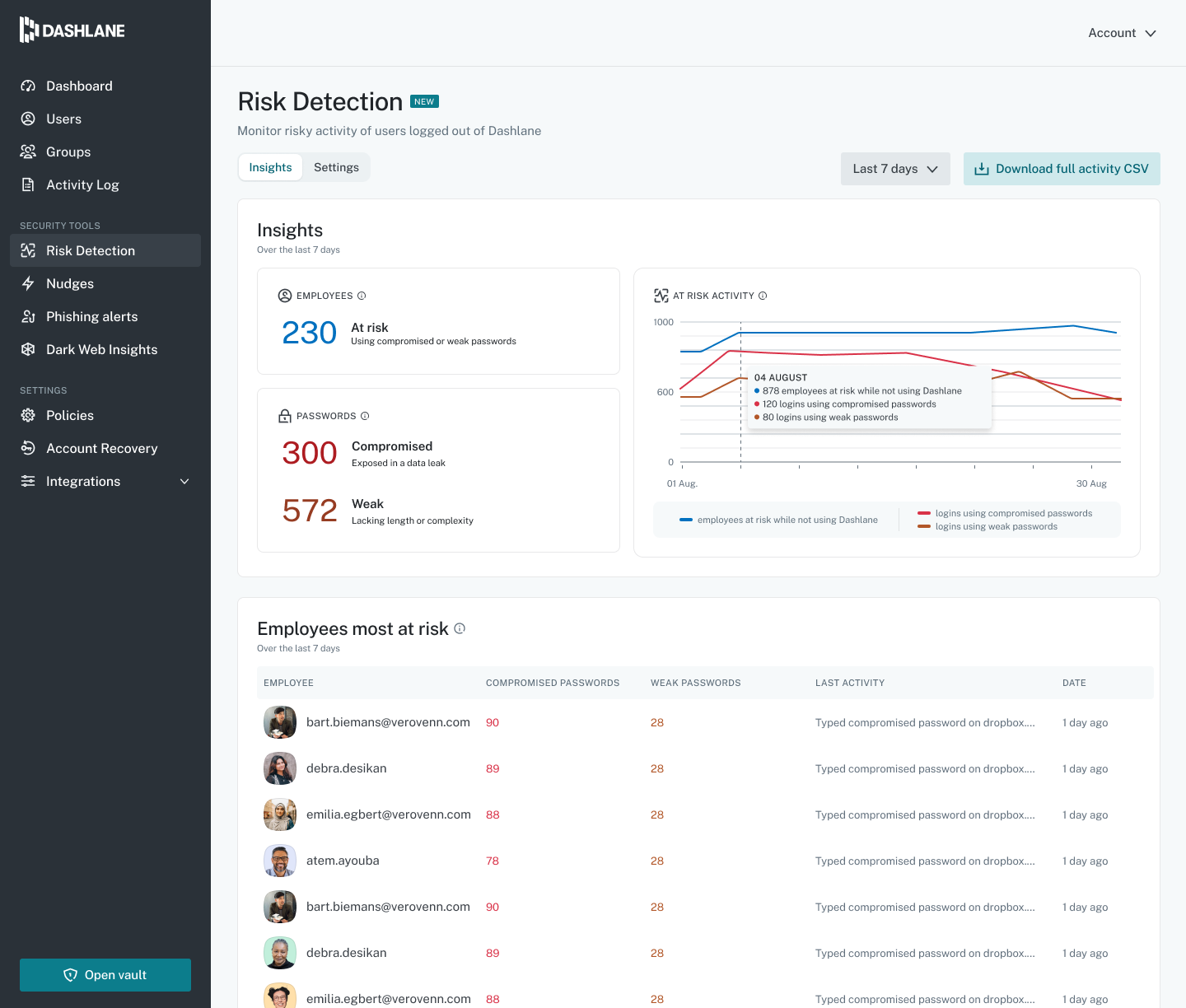Switch to the Settings tab

pos(336,167)
